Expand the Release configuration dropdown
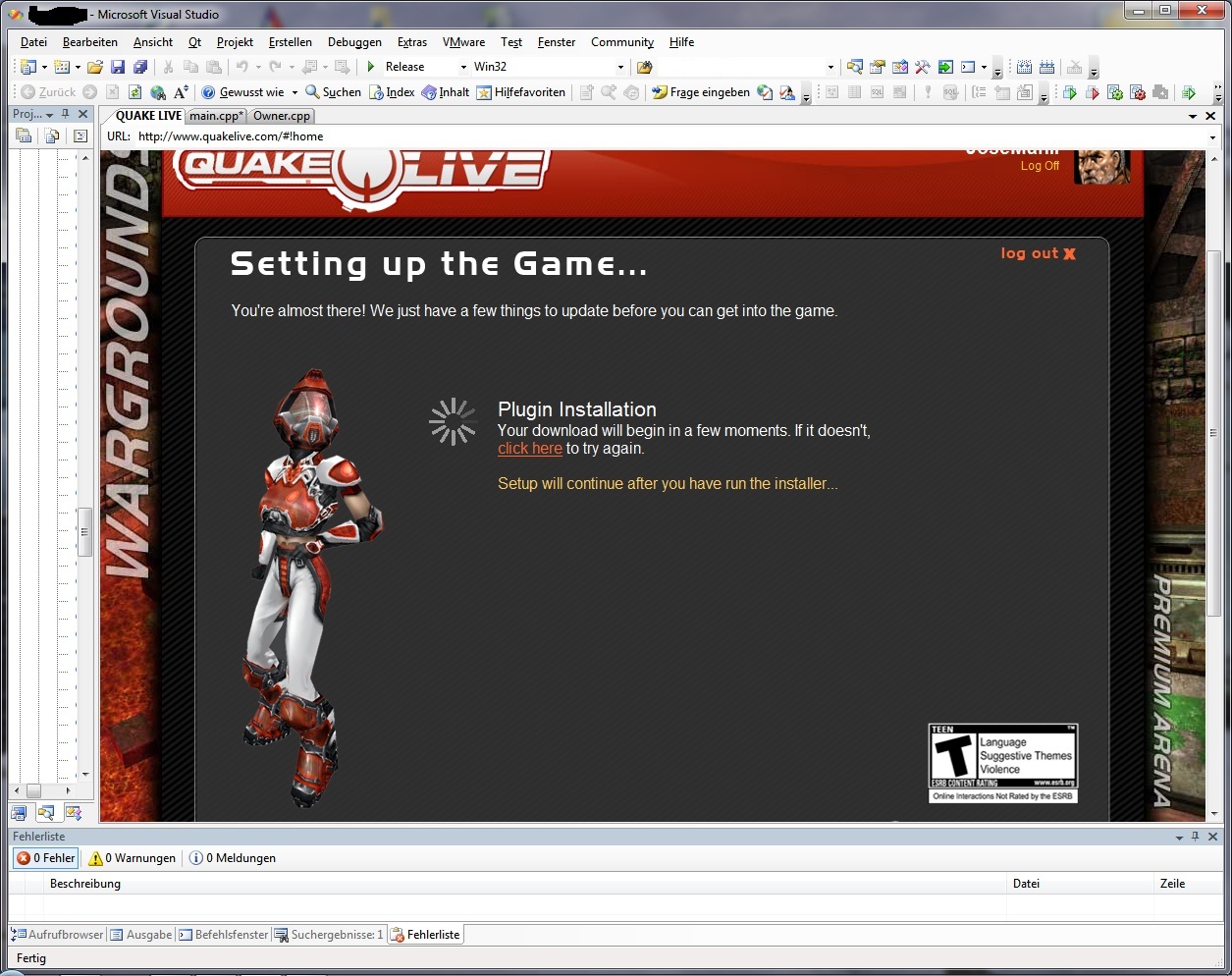The width and height of the screenshot is (1232, 976). (463, 67)
